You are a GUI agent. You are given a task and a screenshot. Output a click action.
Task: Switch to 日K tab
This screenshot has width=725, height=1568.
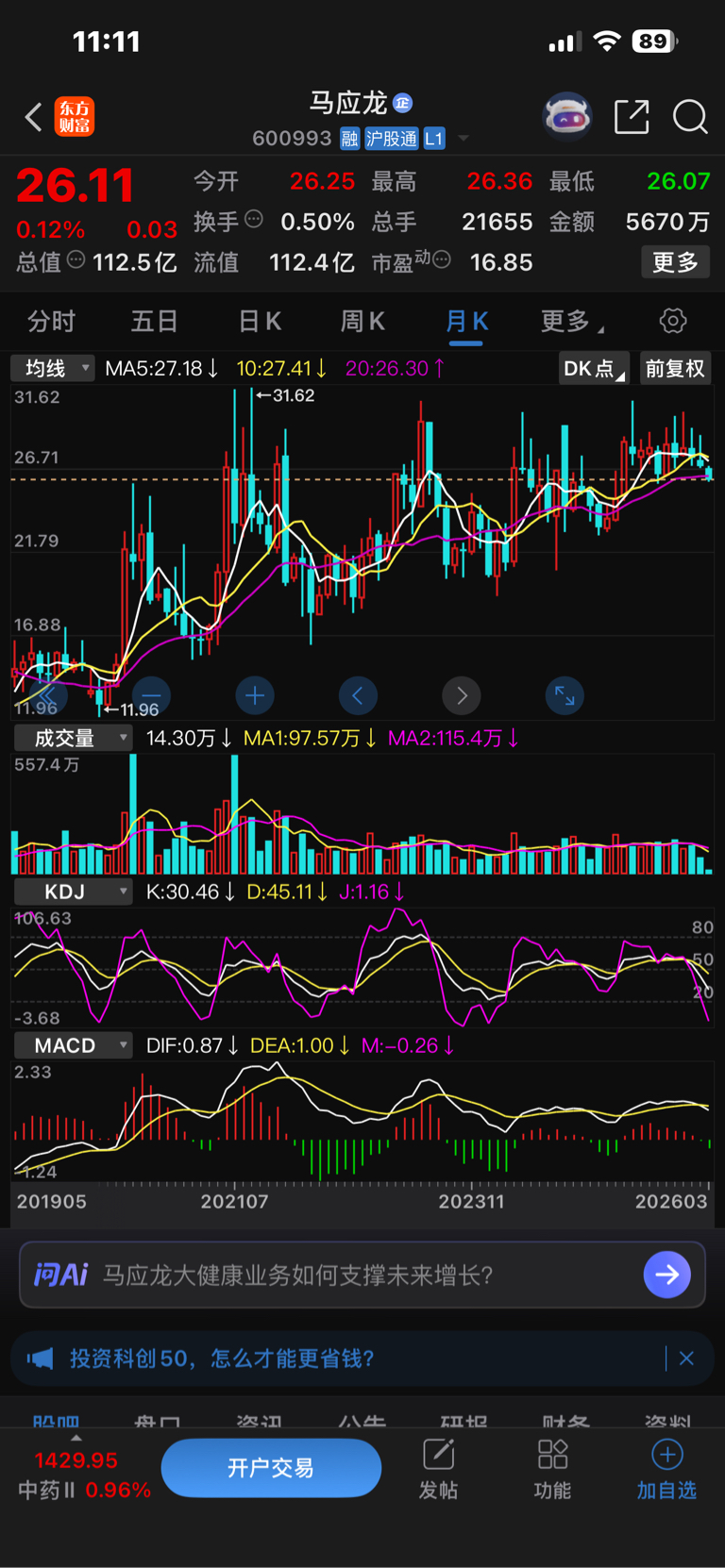[x=260, y=322]
